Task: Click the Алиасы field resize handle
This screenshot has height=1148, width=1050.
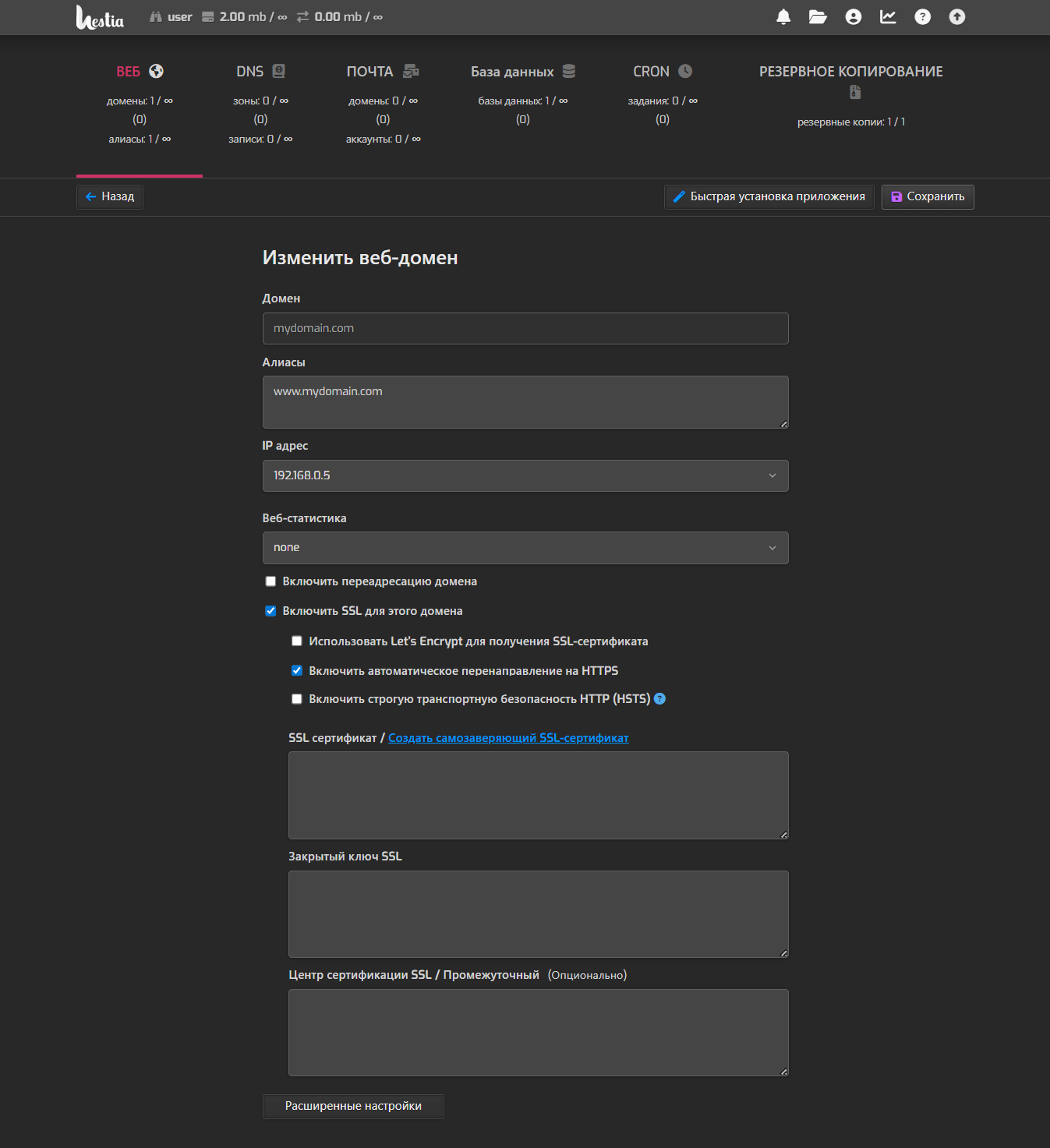Action: (783, 423)
